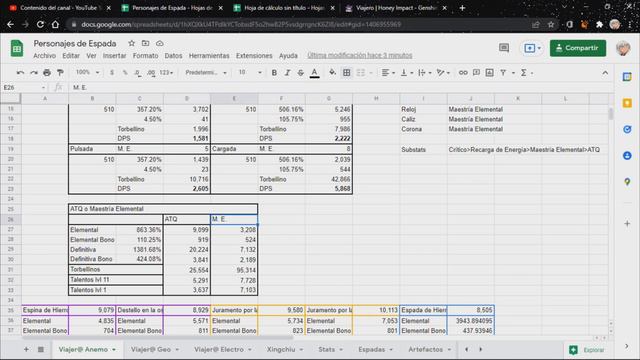Insert a chart from toolbar
Image resolution: width=640 pixels, height=360 pixels.
[489, 73]
